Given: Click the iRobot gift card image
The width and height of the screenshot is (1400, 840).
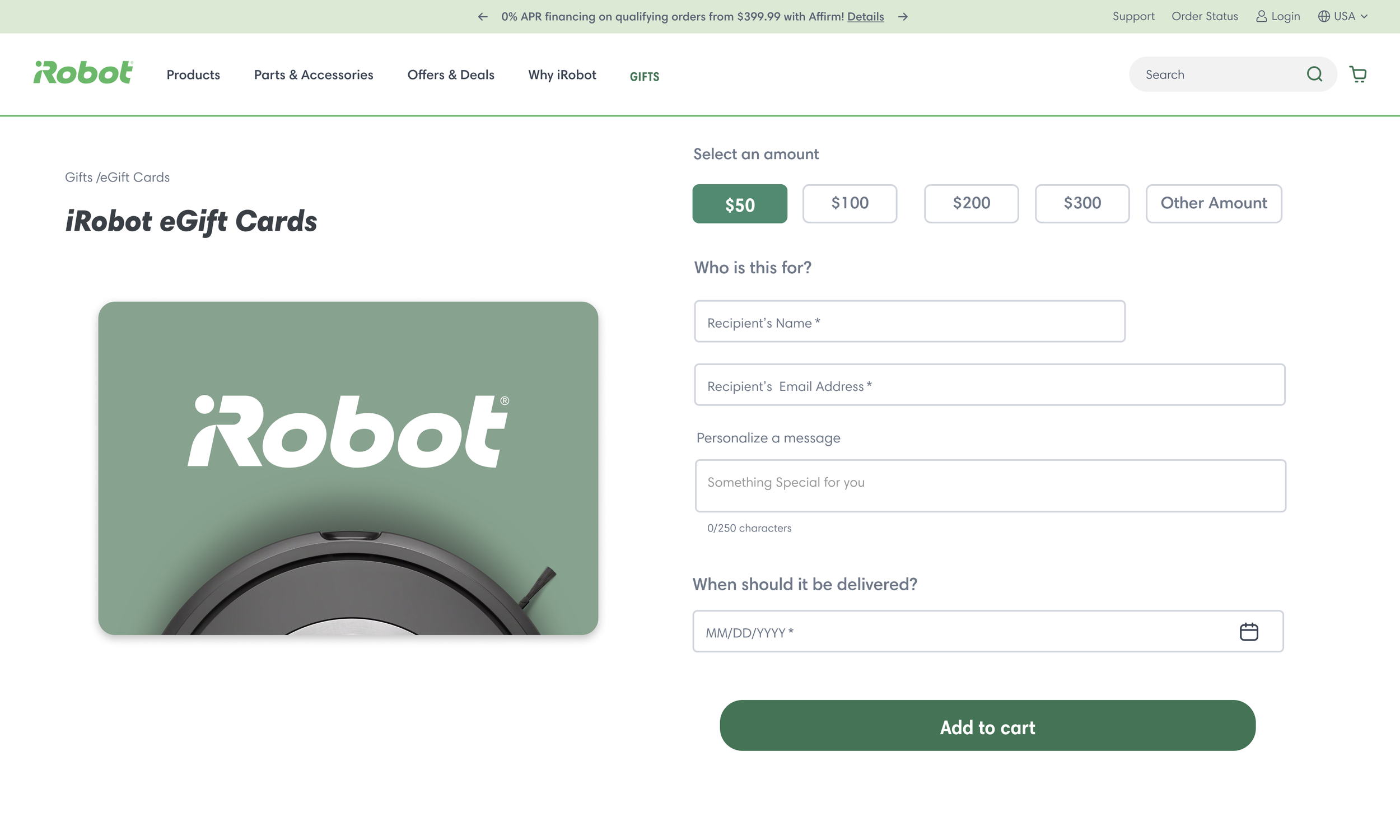Looking at the screenshot, I should (x=348, y=468).
